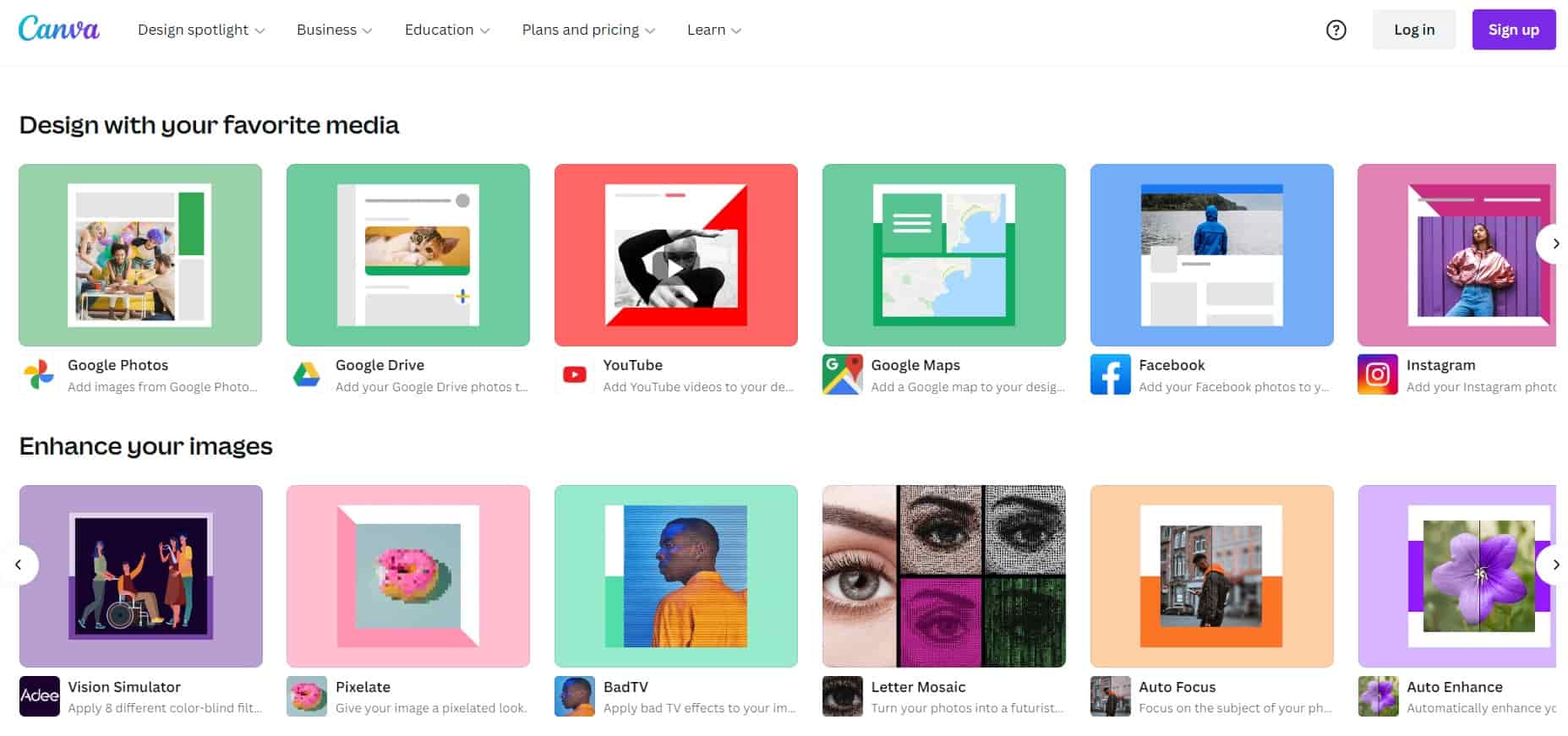Go to previous image enhancers with left arrow

(19, 564)
